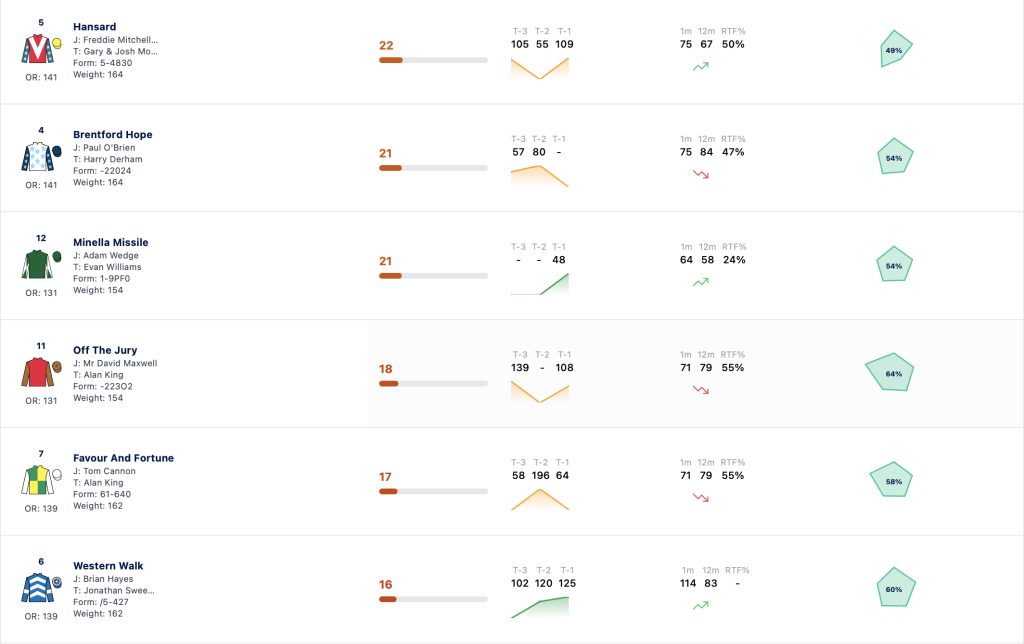Click Off The Jury's red silks icon
The image size is (1024, 644).
pyautogui.click(x=41, y=372)
